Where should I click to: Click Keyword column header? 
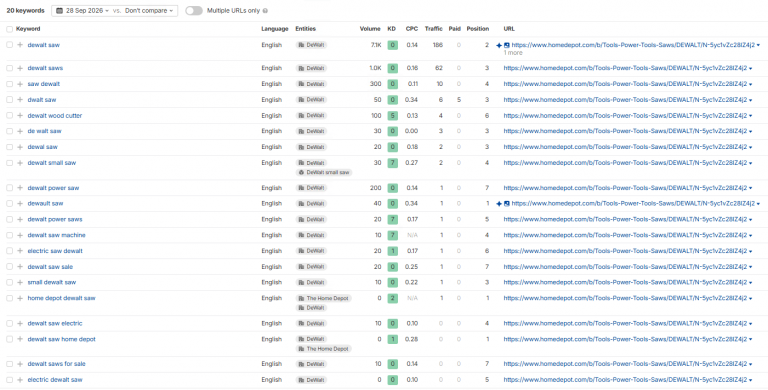click(x=28, y=29)
